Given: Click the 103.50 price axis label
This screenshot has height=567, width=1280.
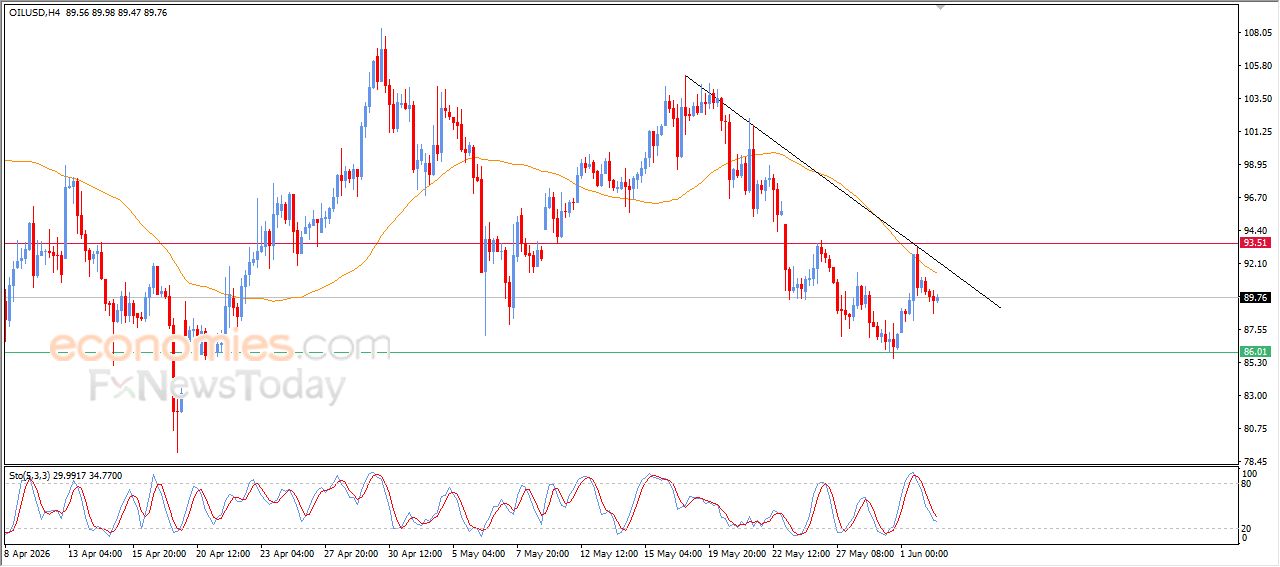Looking at the screenshot, I should tap(1257, 99).
